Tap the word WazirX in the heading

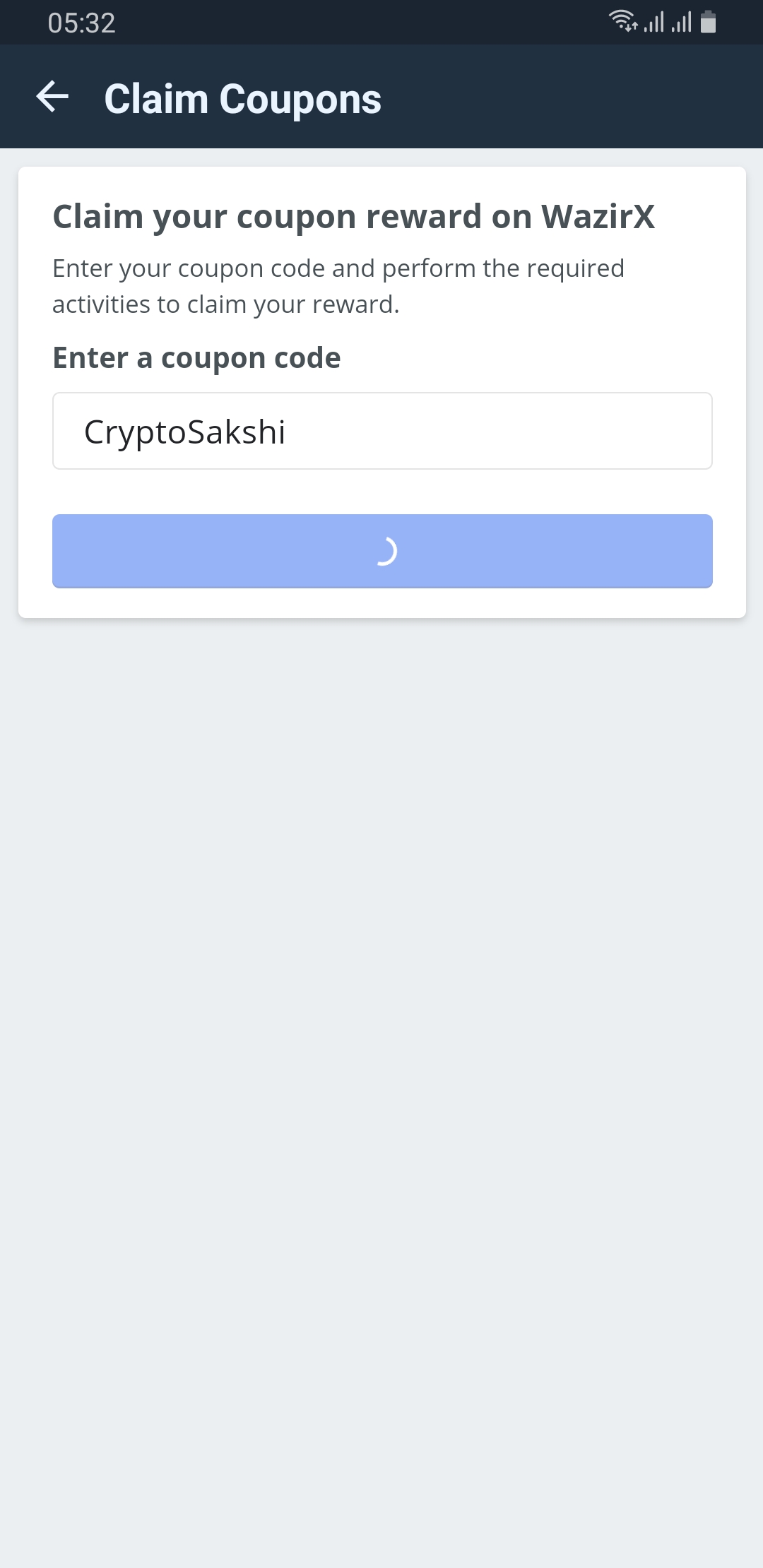[598, 217]
